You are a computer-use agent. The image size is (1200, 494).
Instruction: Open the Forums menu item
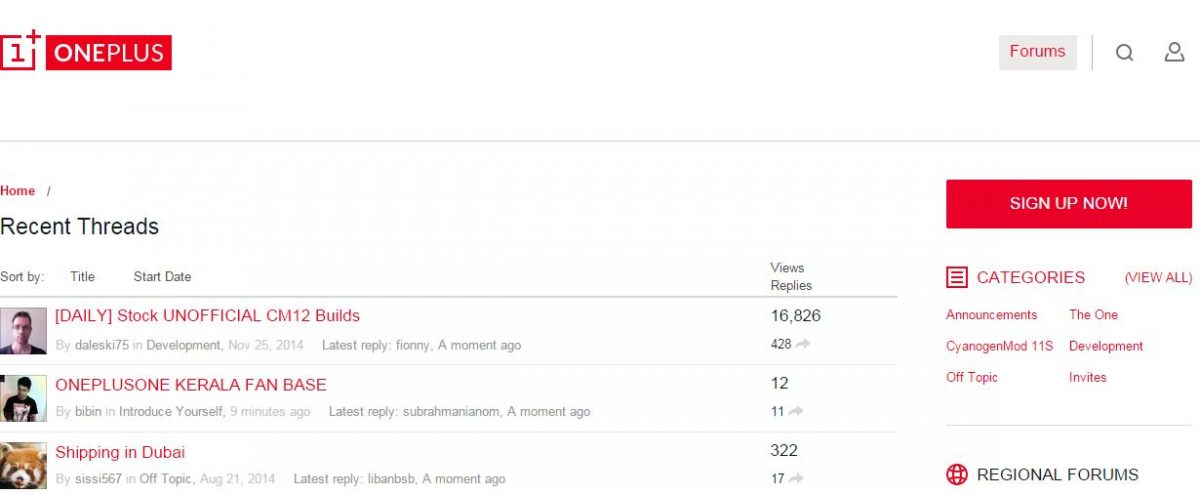[x=1037, y=52]
